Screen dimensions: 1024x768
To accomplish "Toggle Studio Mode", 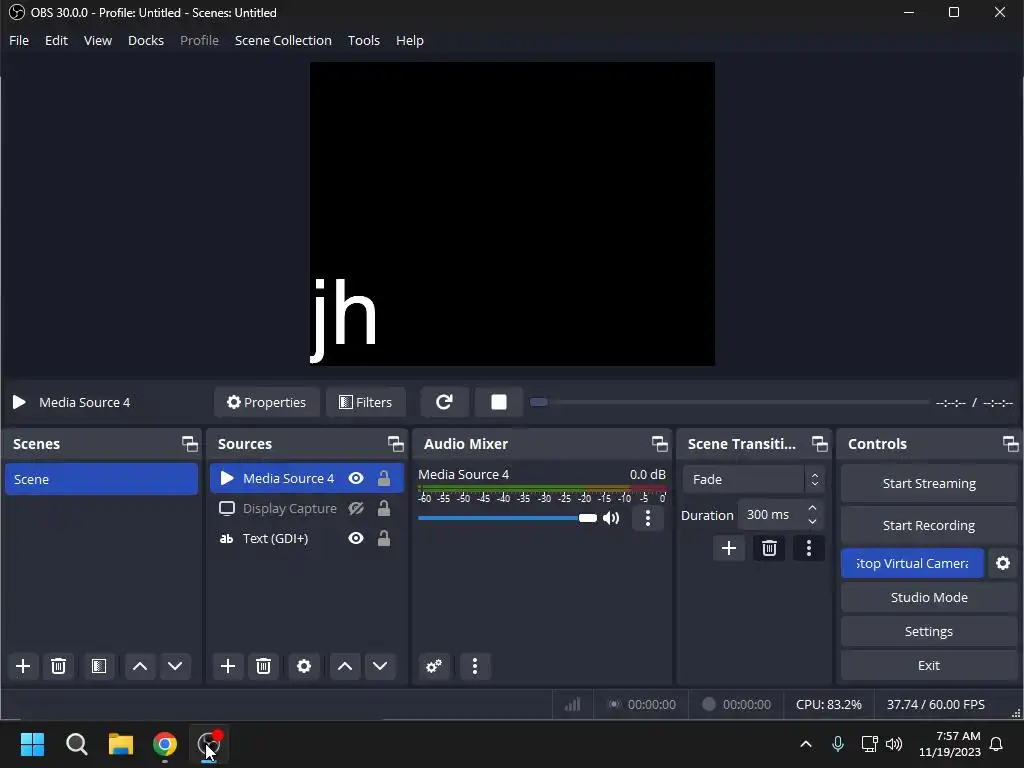I will point(929,597).
